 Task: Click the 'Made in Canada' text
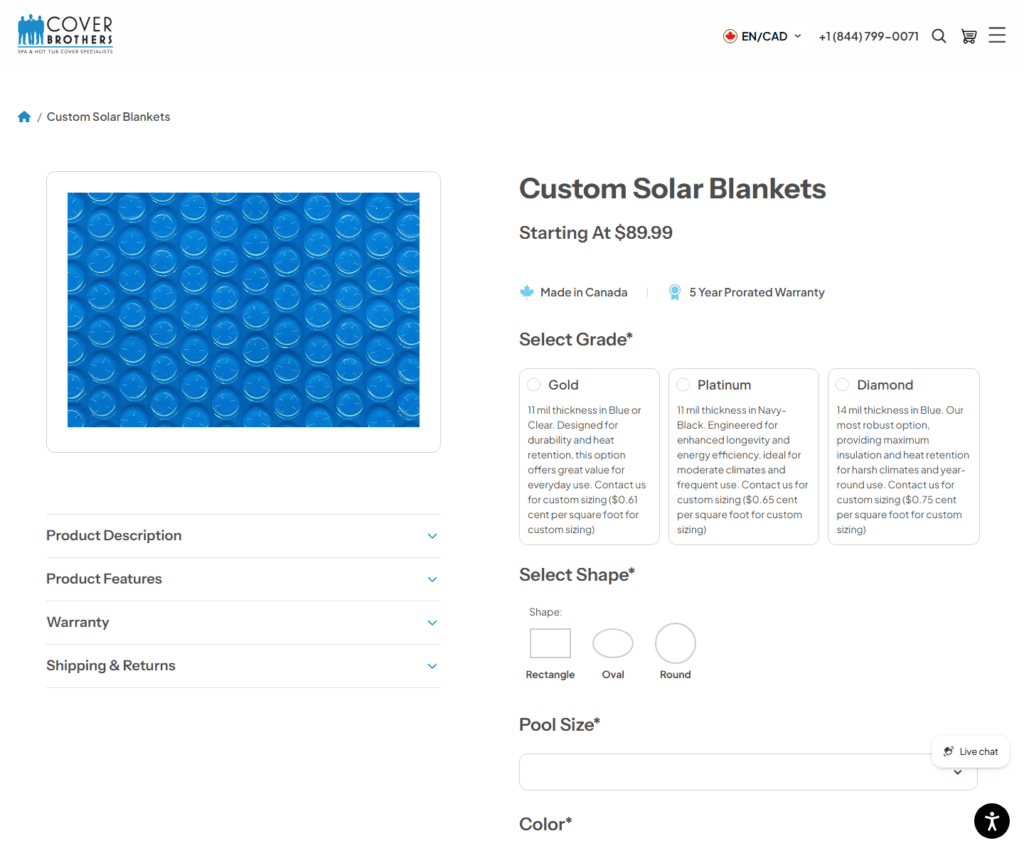click(x=583, y=292)
